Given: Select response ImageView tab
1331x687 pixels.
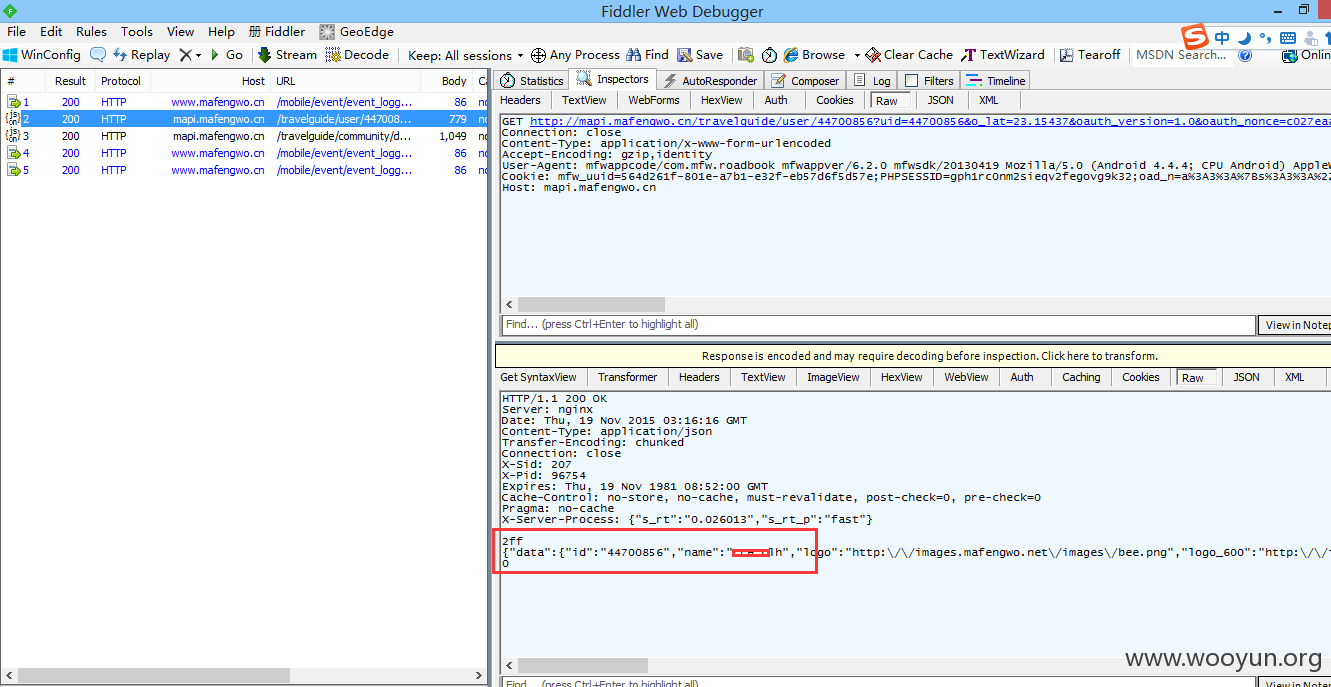Looking at the screenshot, I should point(833,377).
